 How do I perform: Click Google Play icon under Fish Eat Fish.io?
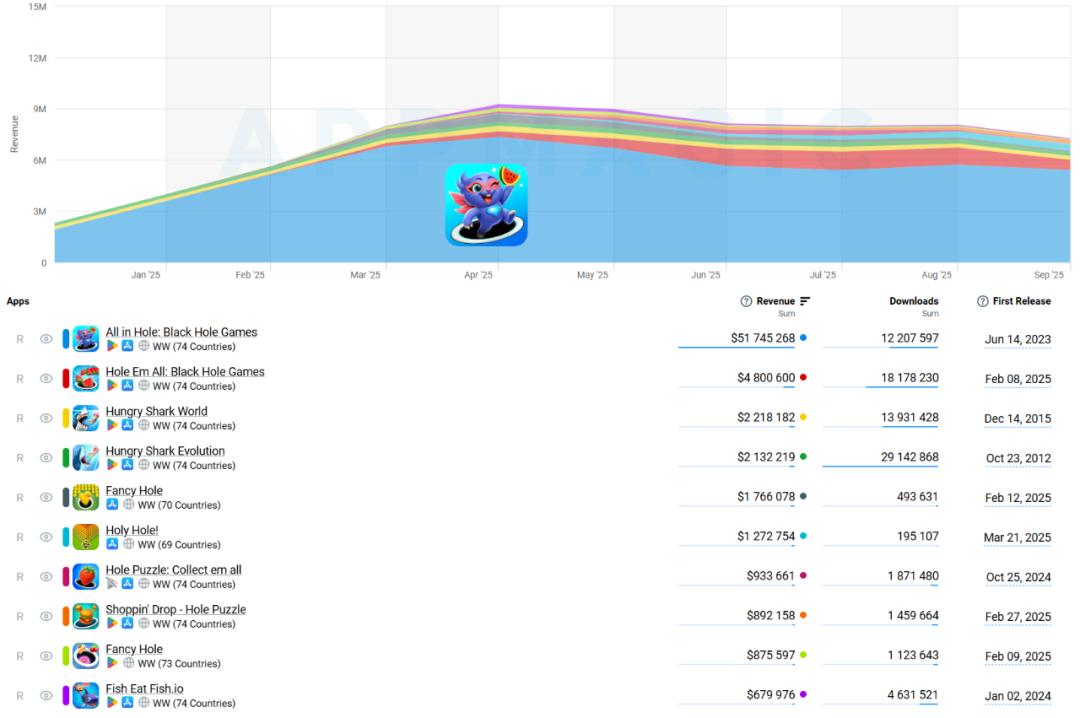(112, 702)
